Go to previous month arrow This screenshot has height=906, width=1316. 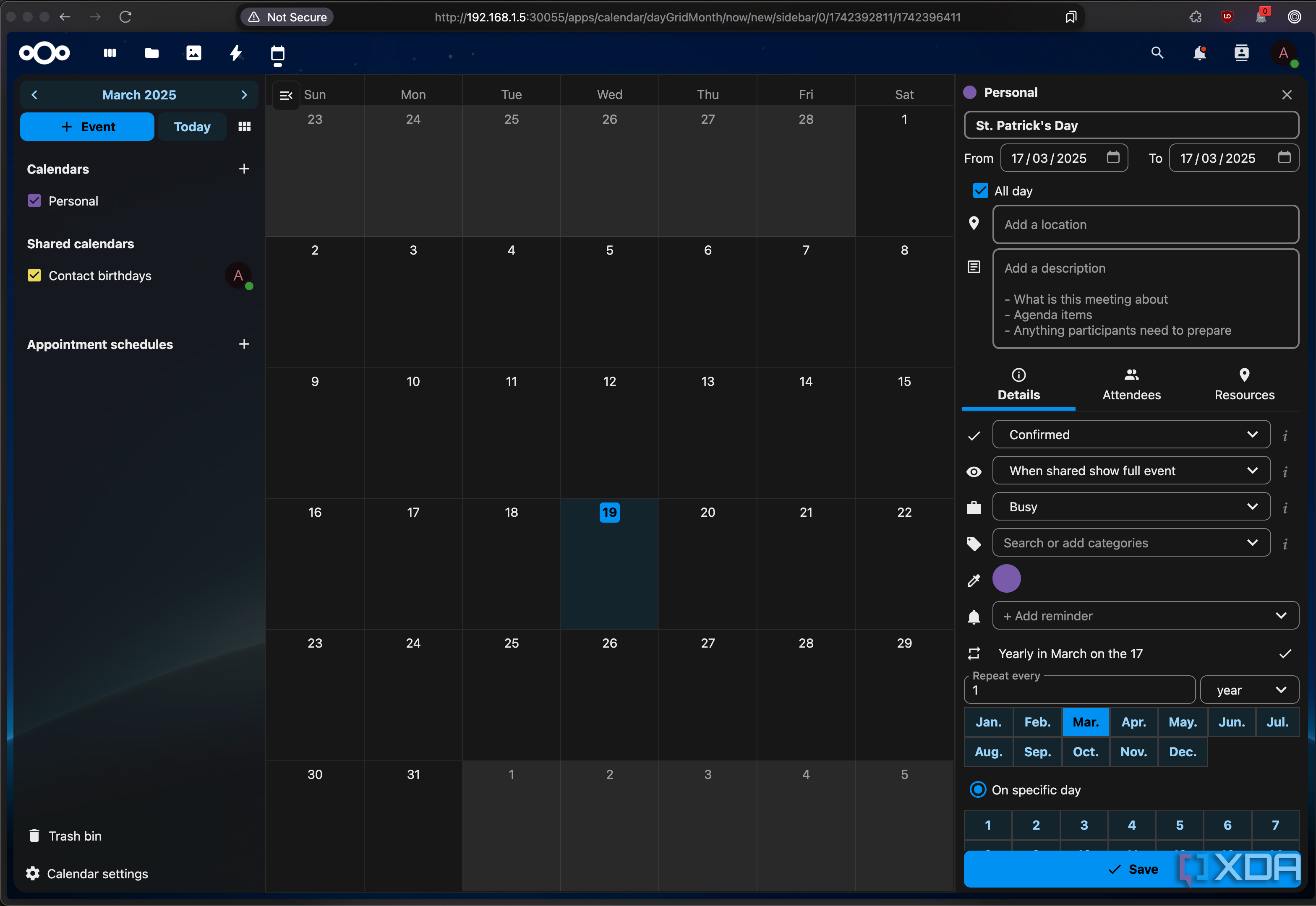(35, 95)
